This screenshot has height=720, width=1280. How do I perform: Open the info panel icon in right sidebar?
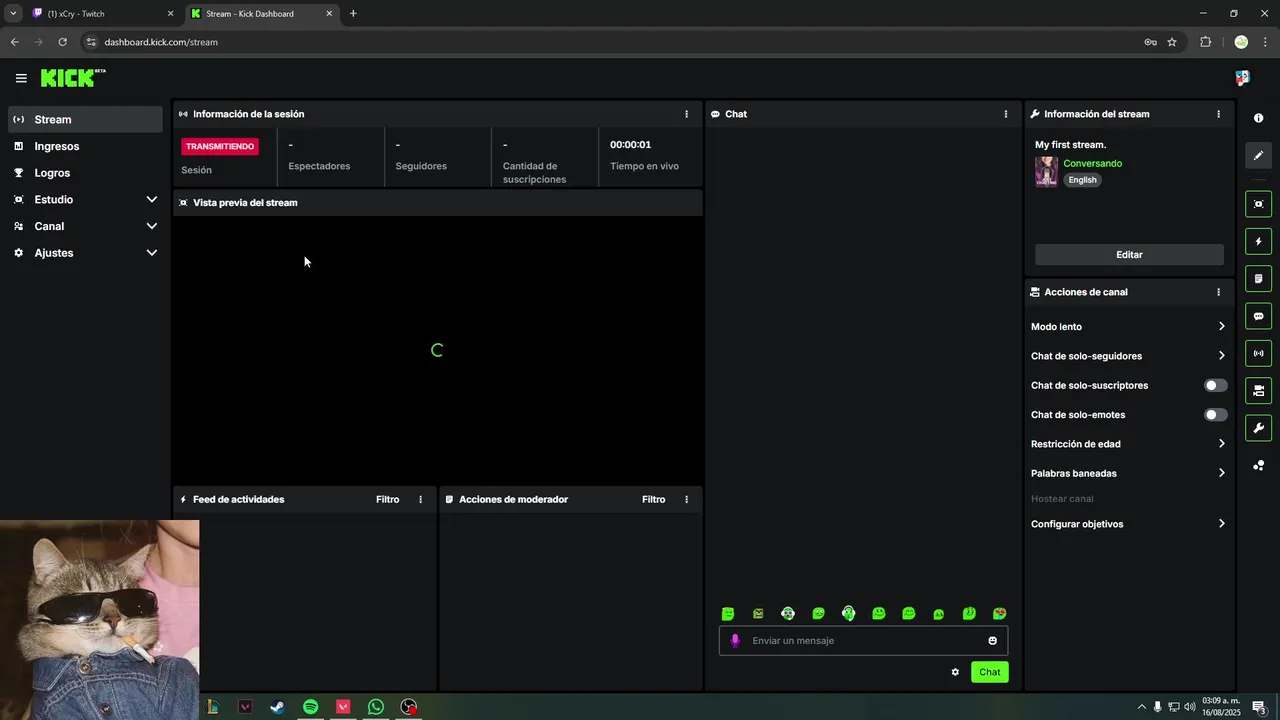pos(1258,118)
